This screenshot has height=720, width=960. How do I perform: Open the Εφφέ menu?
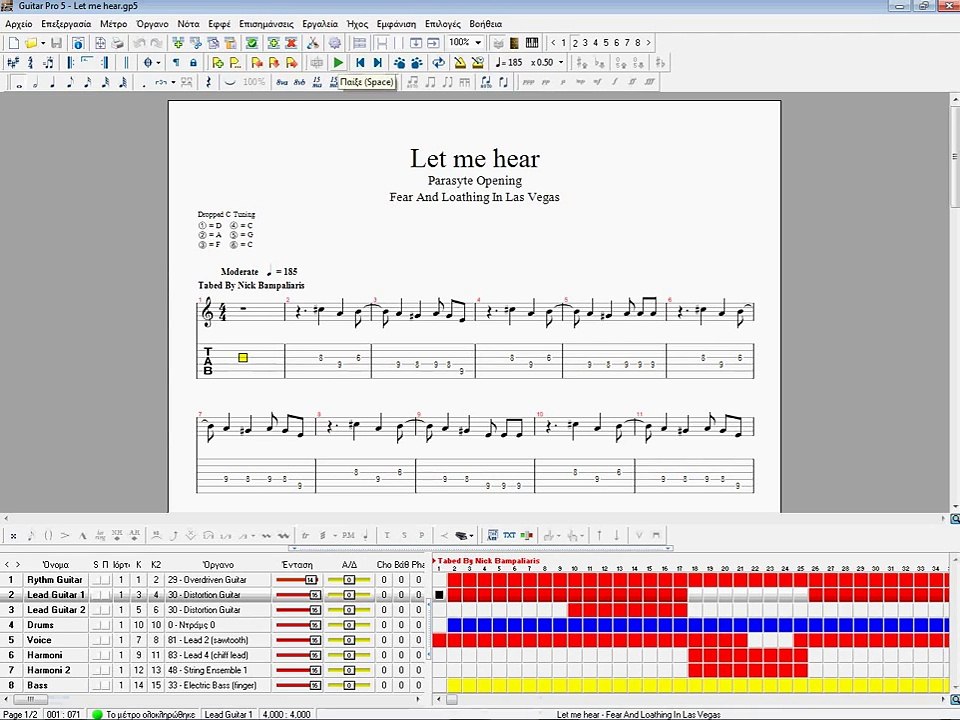(x=219, y=24)
